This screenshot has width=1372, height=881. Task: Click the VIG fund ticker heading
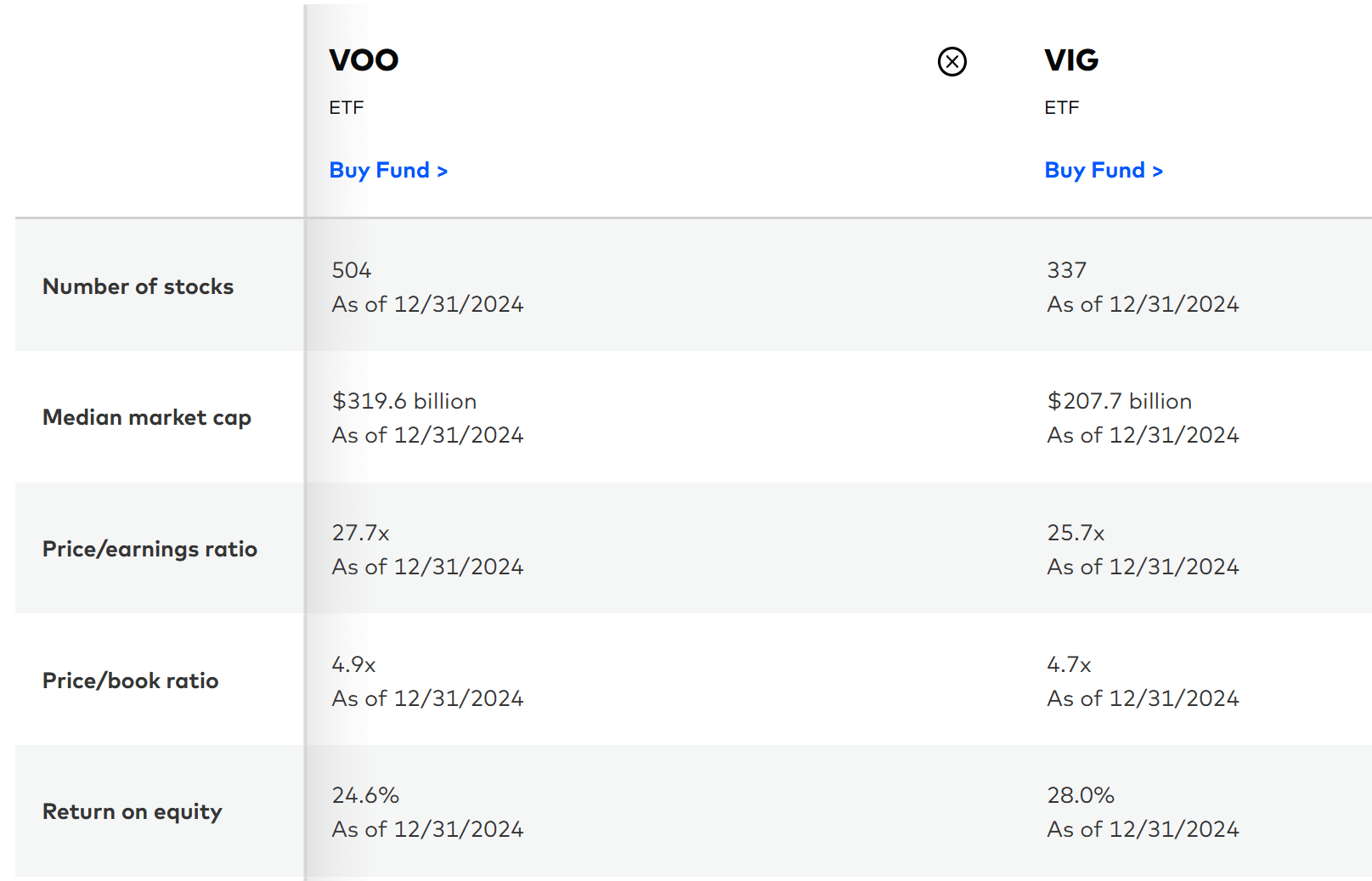click(x=1072, y=60)
